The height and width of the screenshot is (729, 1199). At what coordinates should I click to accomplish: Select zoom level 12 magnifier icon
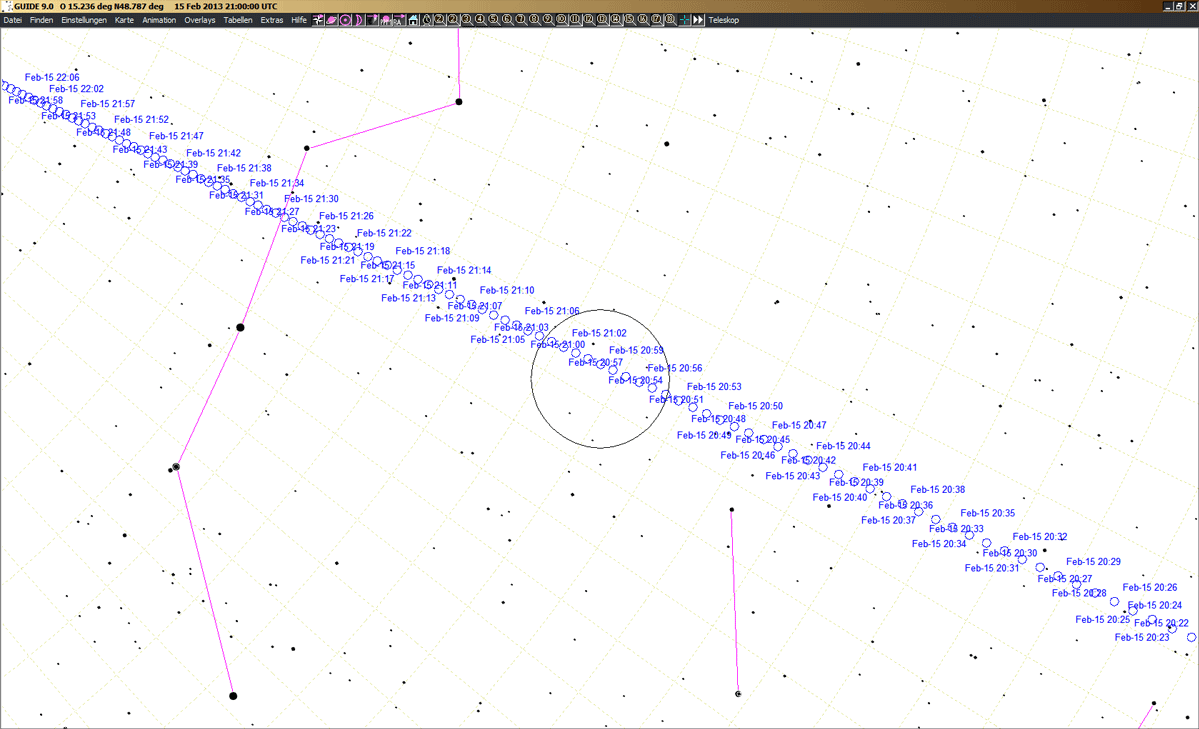(x=588, y=20)
